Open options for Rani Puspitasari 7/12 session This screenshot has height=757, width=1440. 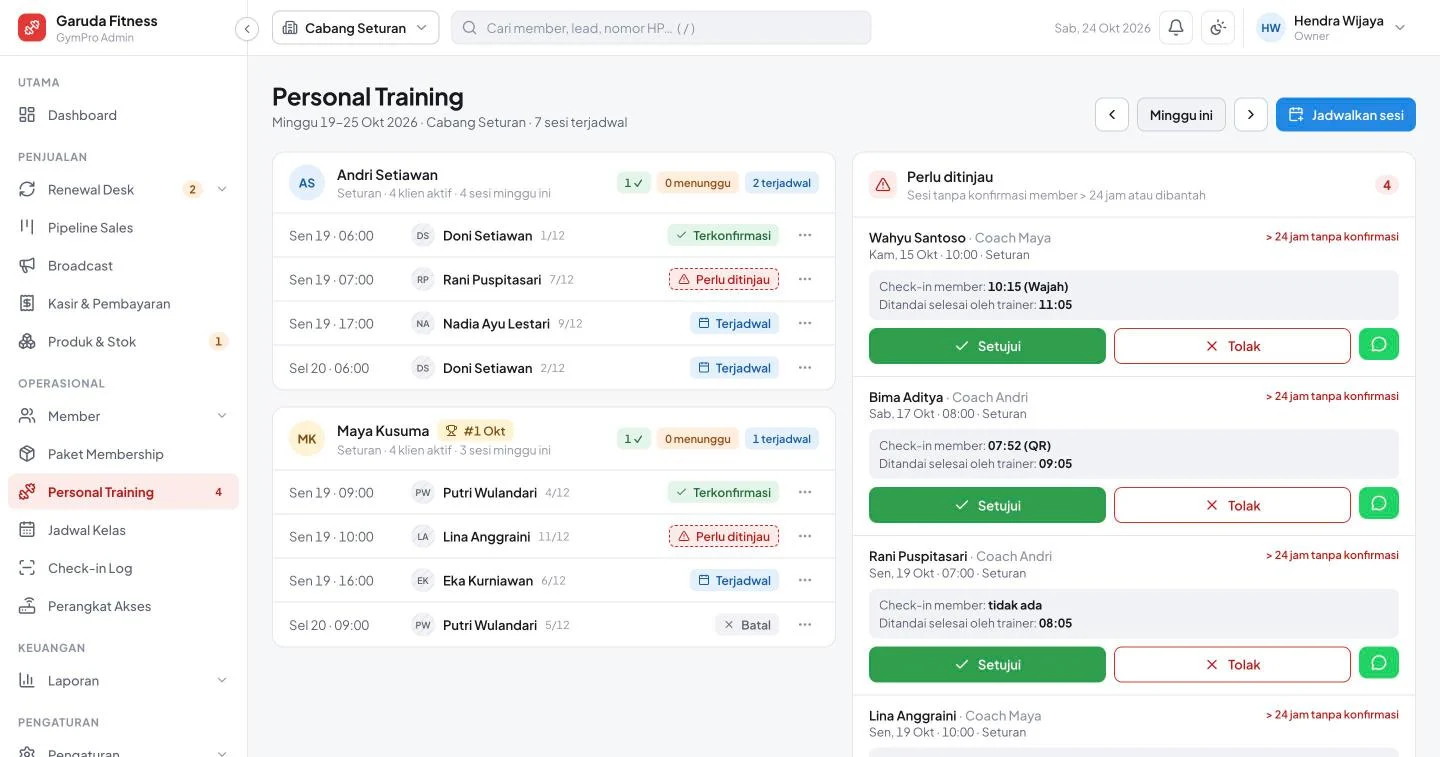pos(805,279)
